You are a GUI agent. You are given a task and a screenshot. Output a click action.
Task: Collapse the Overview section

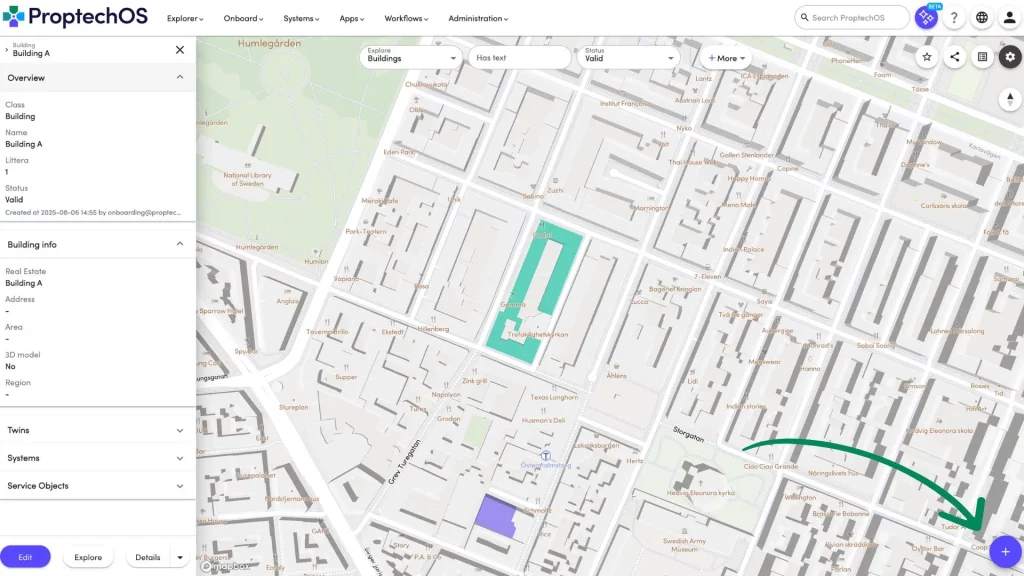(180, 77)
